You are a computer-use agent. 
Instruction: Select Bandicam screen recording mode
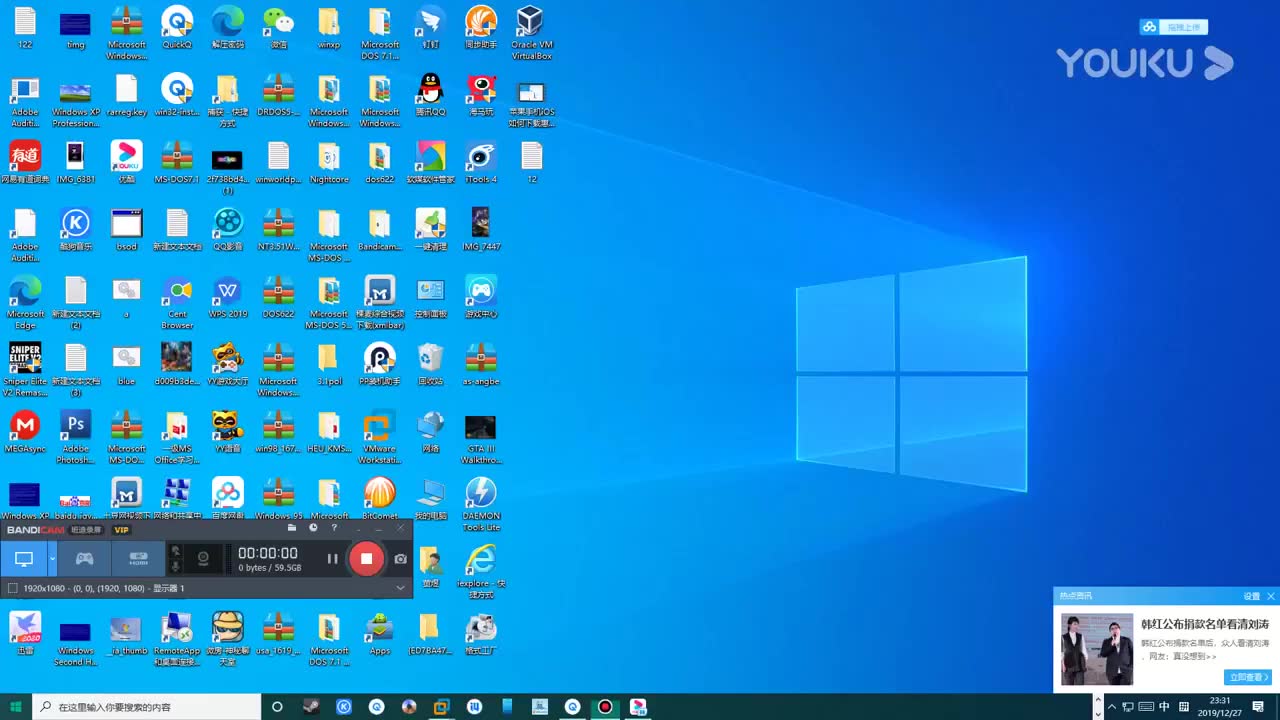point(23,559)
